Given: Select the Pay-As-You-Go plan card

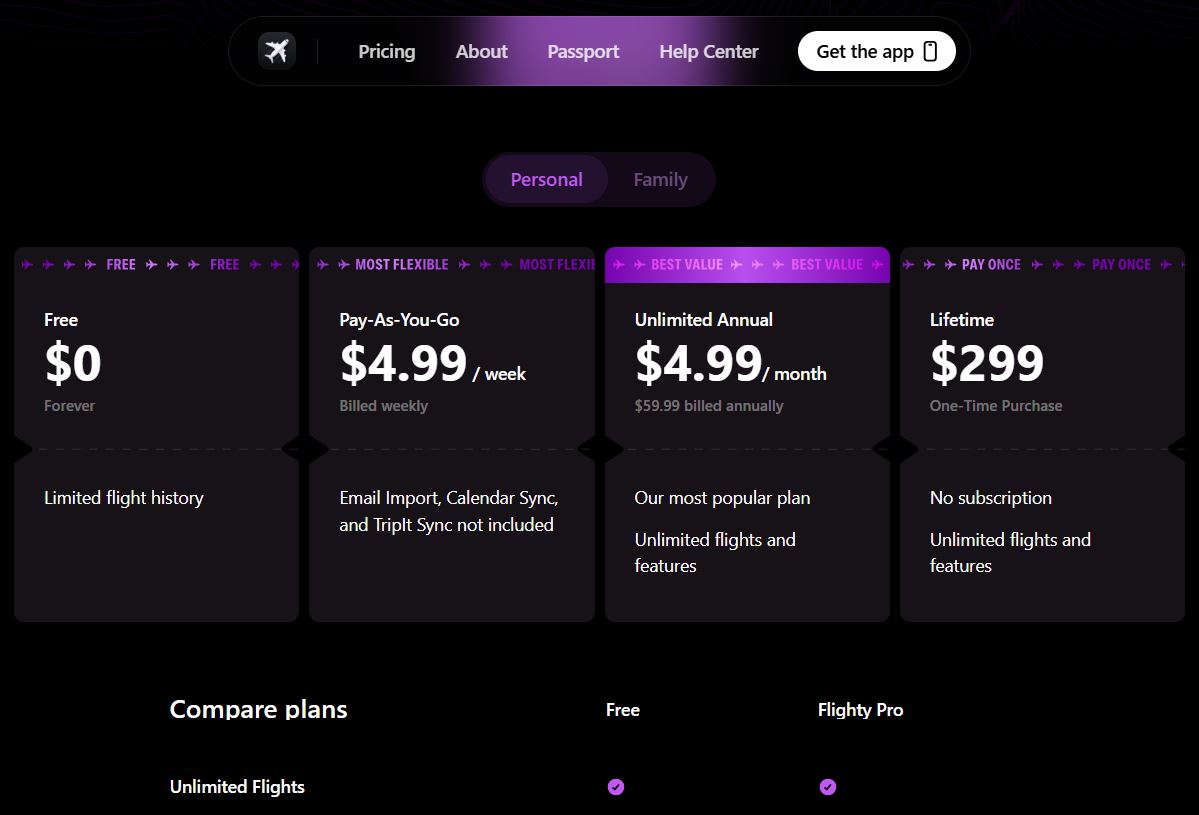Looking at the screenshot, I should 452,434.
